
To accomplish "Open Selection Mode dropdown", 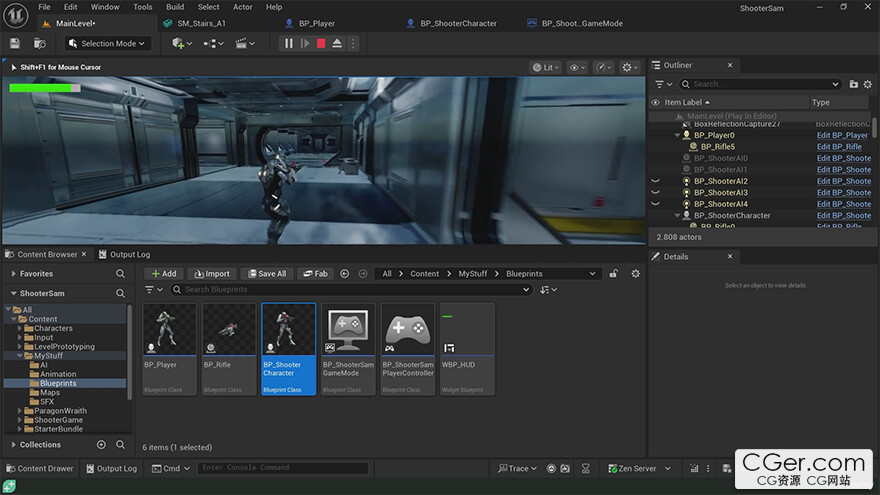I will [x=107, y=43].
